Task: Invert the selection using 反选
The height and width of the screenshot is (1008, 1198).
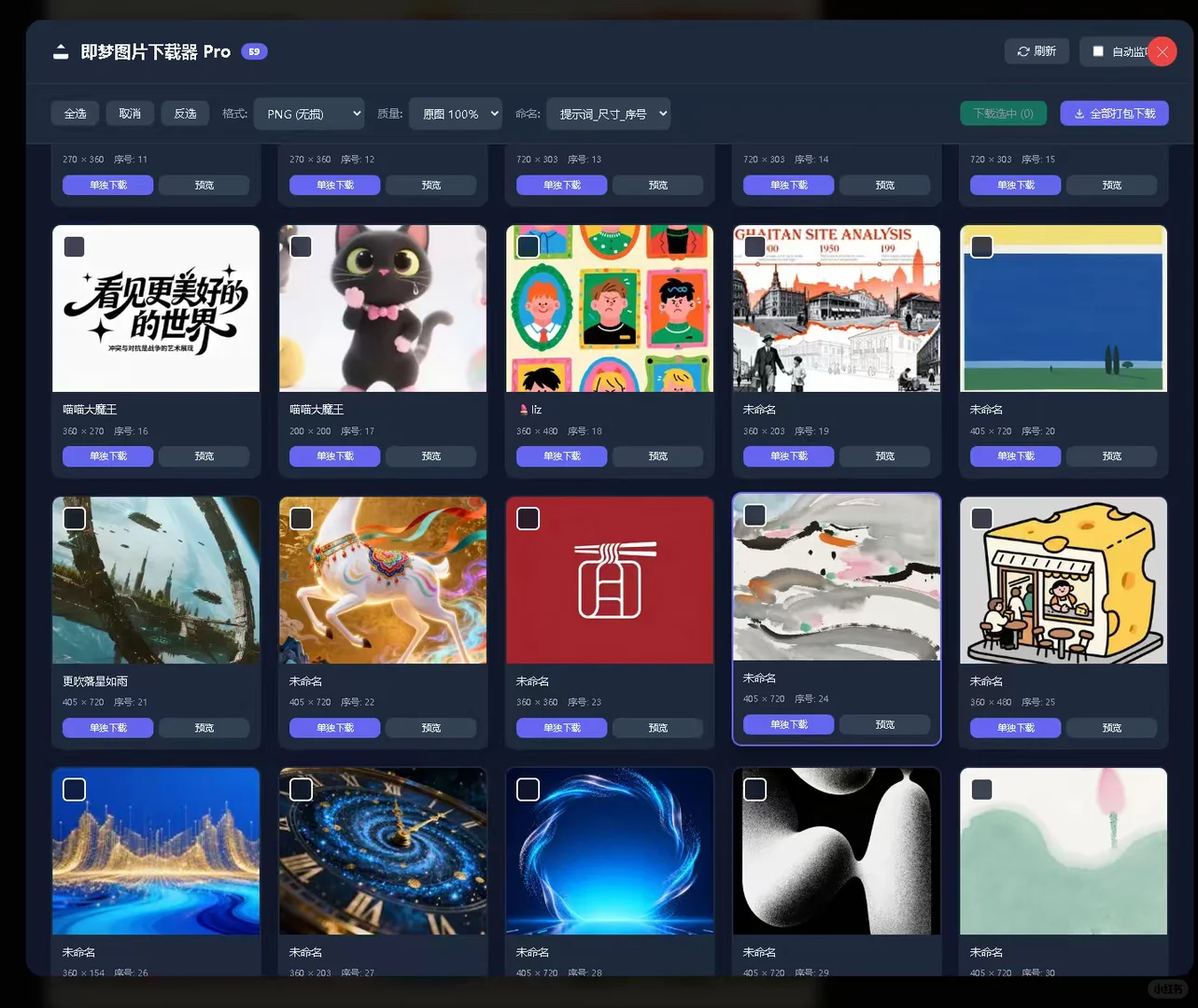Action: (185, 114)
